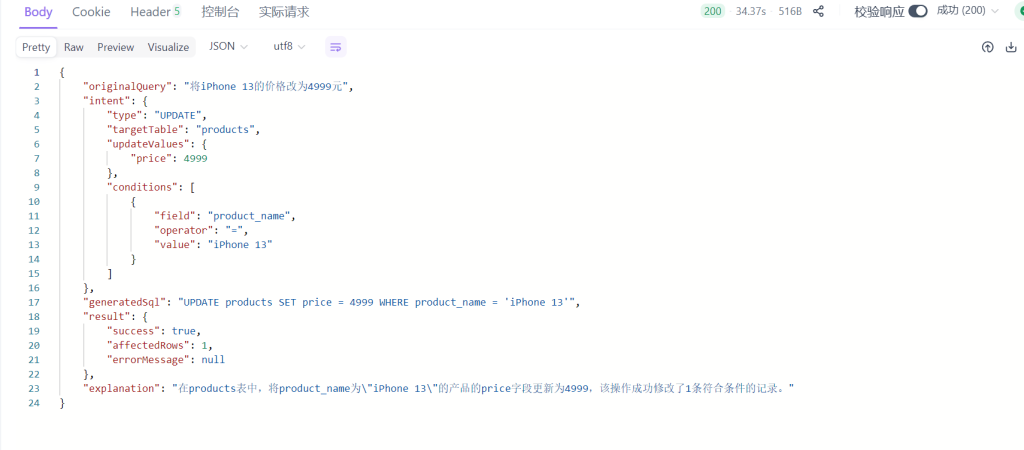Toggle the word wrap icon
The width and height of the screenshot is (1024, 450).
click(336, 47)
